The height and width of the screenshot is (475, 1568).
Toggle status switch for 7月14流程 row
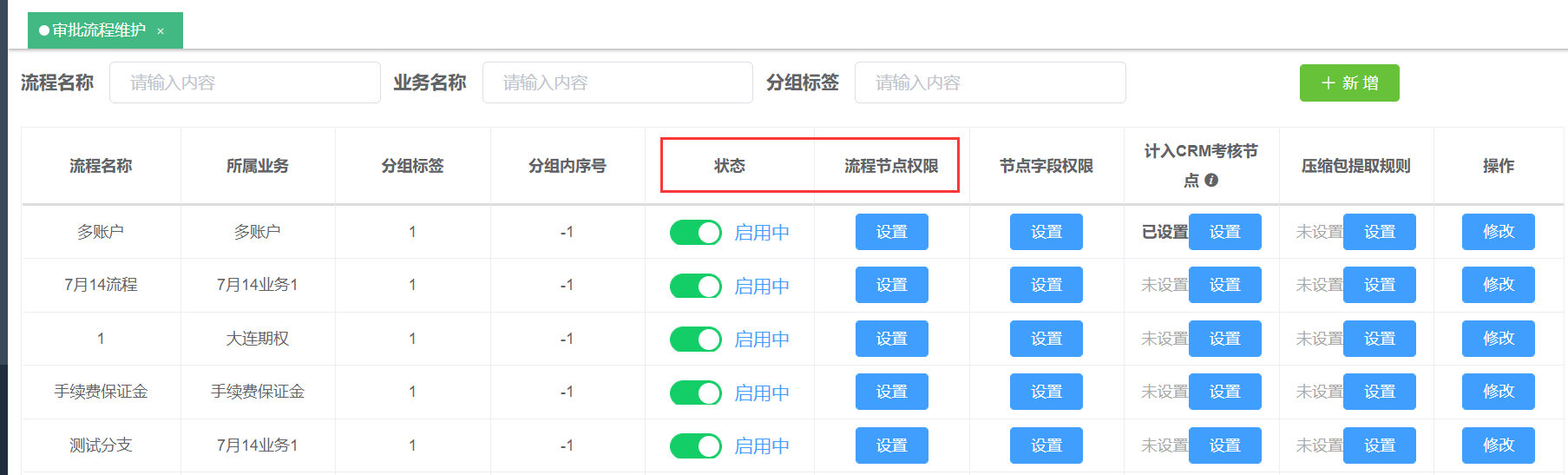pos(696,286)
